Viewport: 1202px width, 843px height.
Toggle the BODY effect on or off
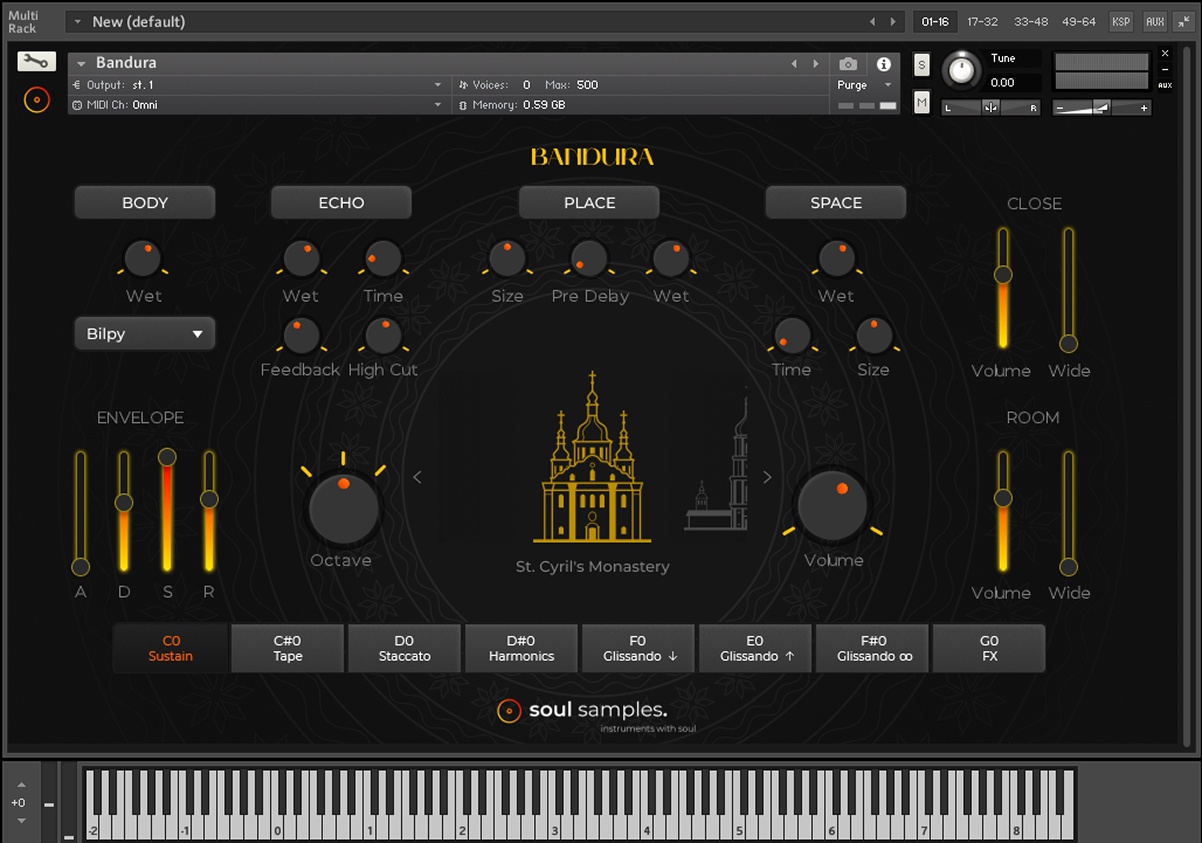pyautogui.click(x=144, y=203)
